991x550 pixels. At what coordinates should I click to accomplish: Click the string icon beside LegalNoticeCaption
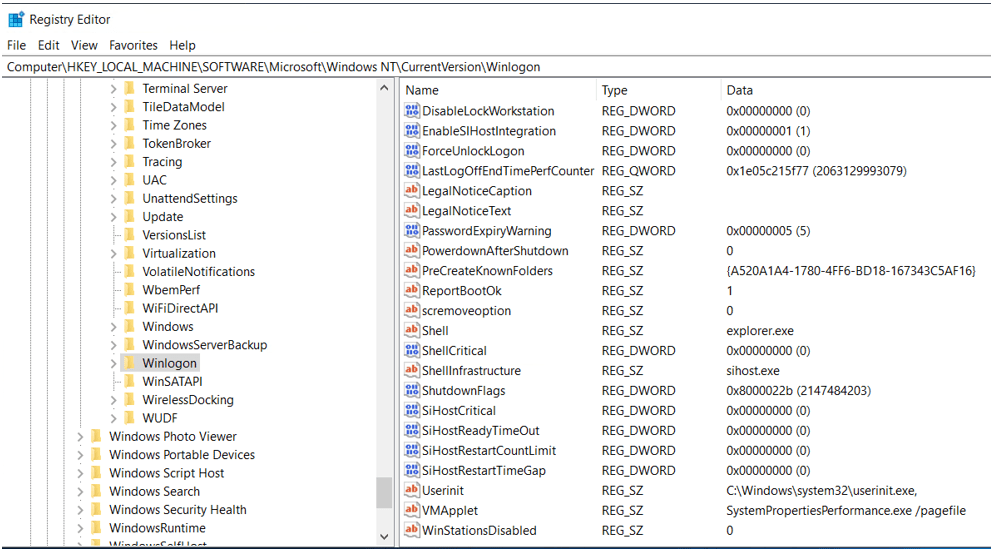(411, 191)
